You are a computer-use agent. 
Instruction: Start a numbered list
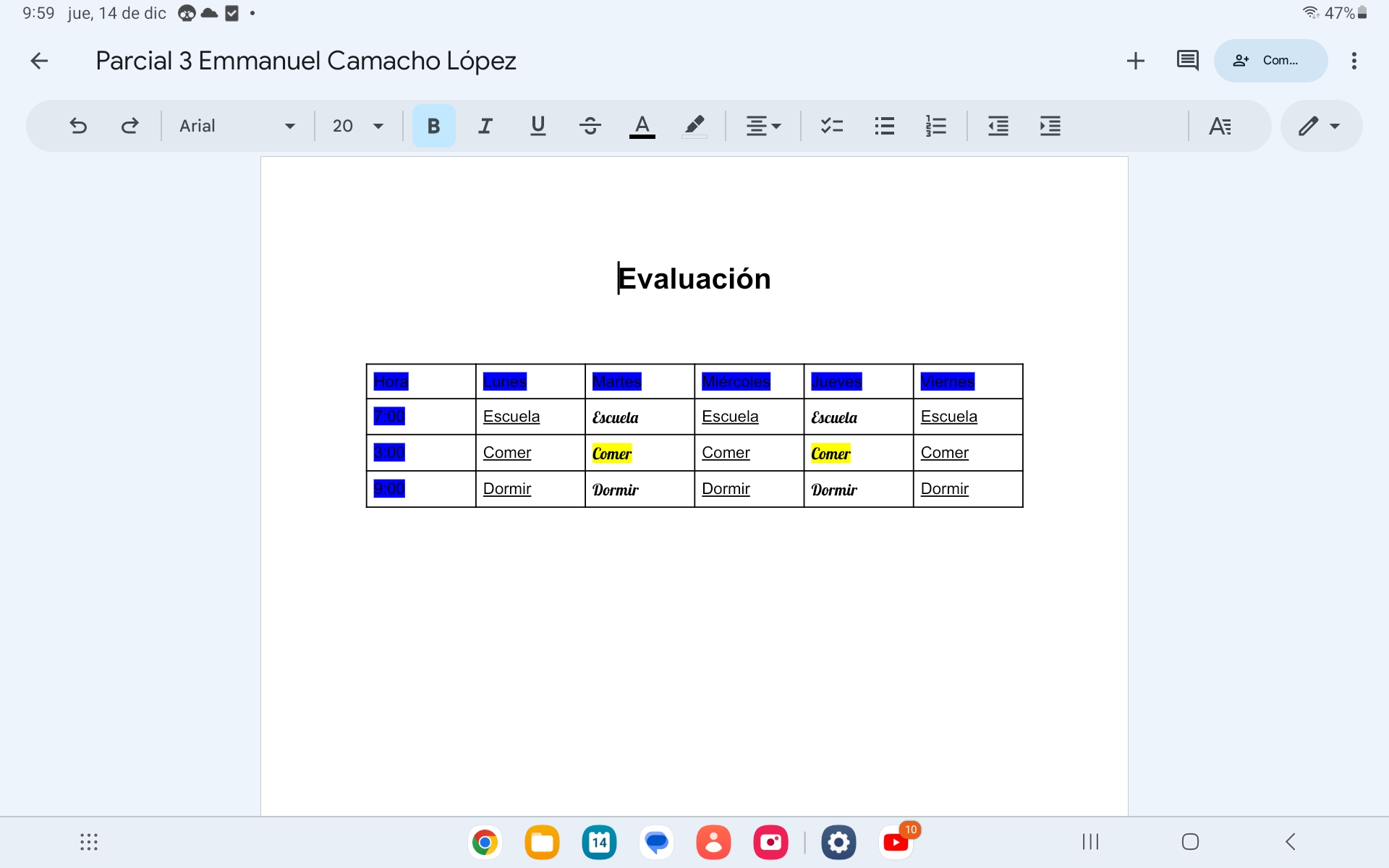click(x=935, y=126)
